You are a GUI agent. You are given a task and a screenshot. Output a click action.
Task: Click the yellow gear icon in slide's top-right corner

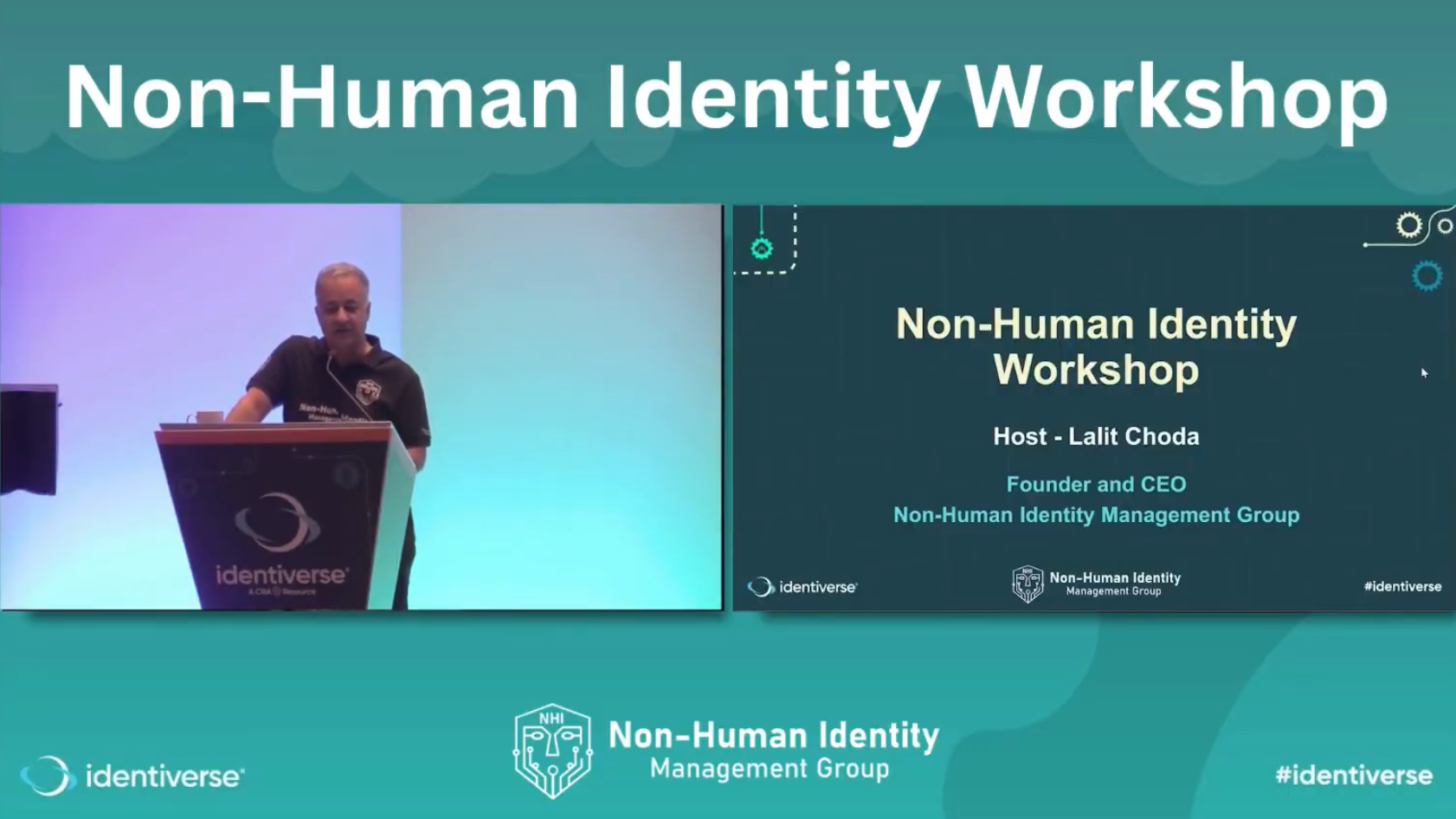click(1409, 226)
